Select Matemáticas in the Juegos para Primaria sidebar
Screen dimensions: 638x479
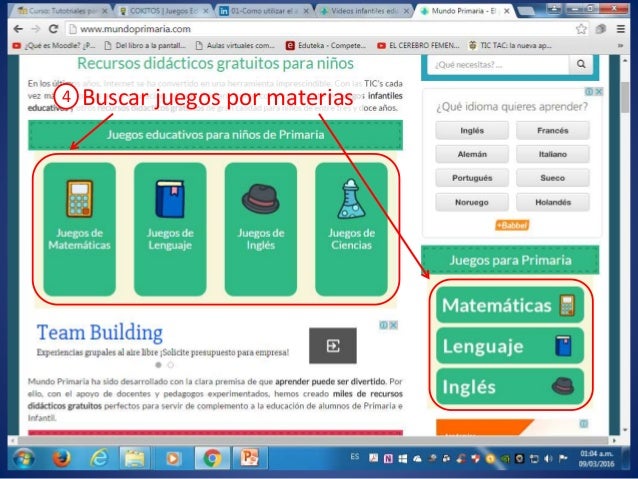[x=510, y=305]
